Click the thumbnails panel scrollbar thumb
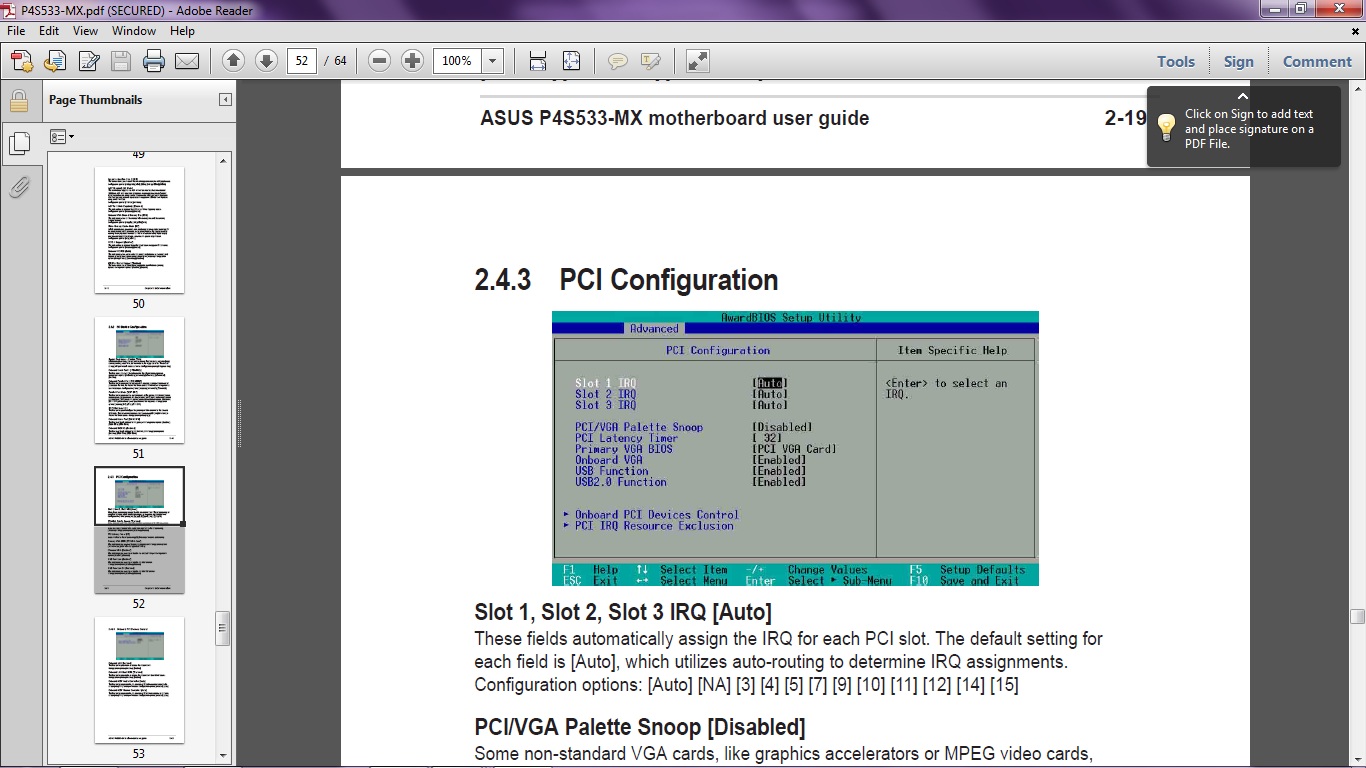The height and width of the screenshot is (768, 1366). (223, 629)
